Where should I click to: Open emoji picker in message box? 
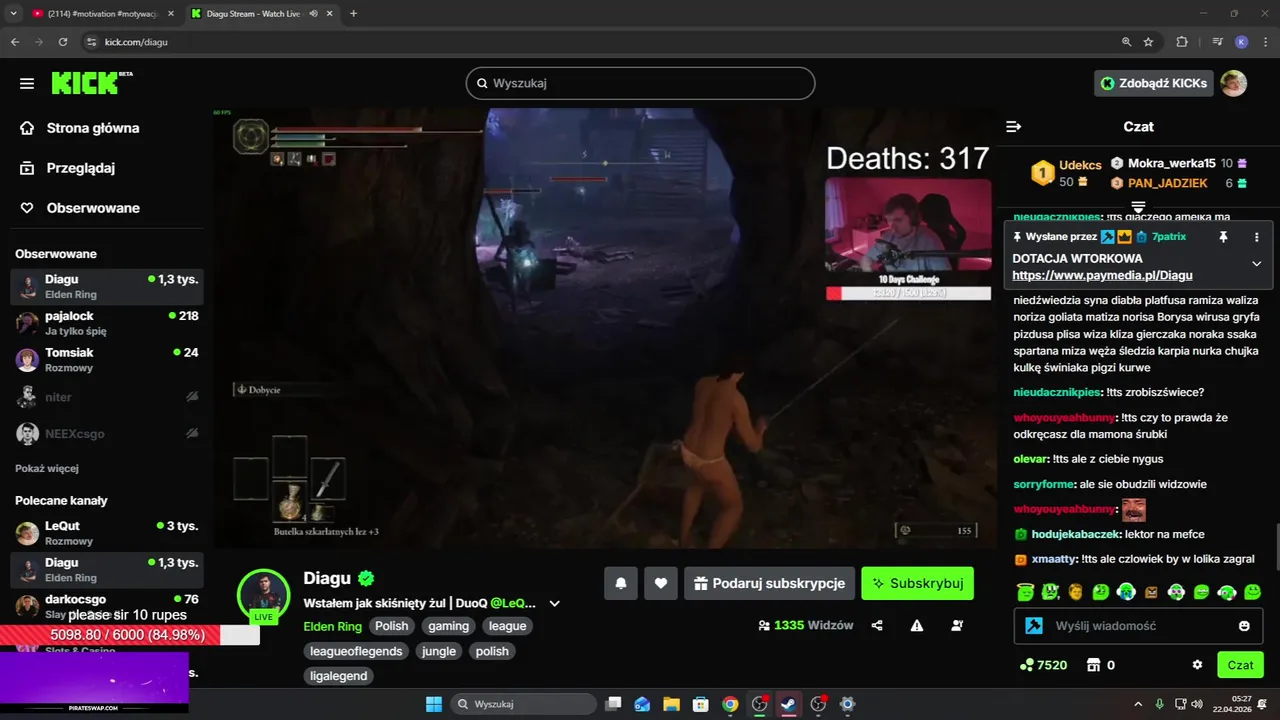tap(1244, 626)
